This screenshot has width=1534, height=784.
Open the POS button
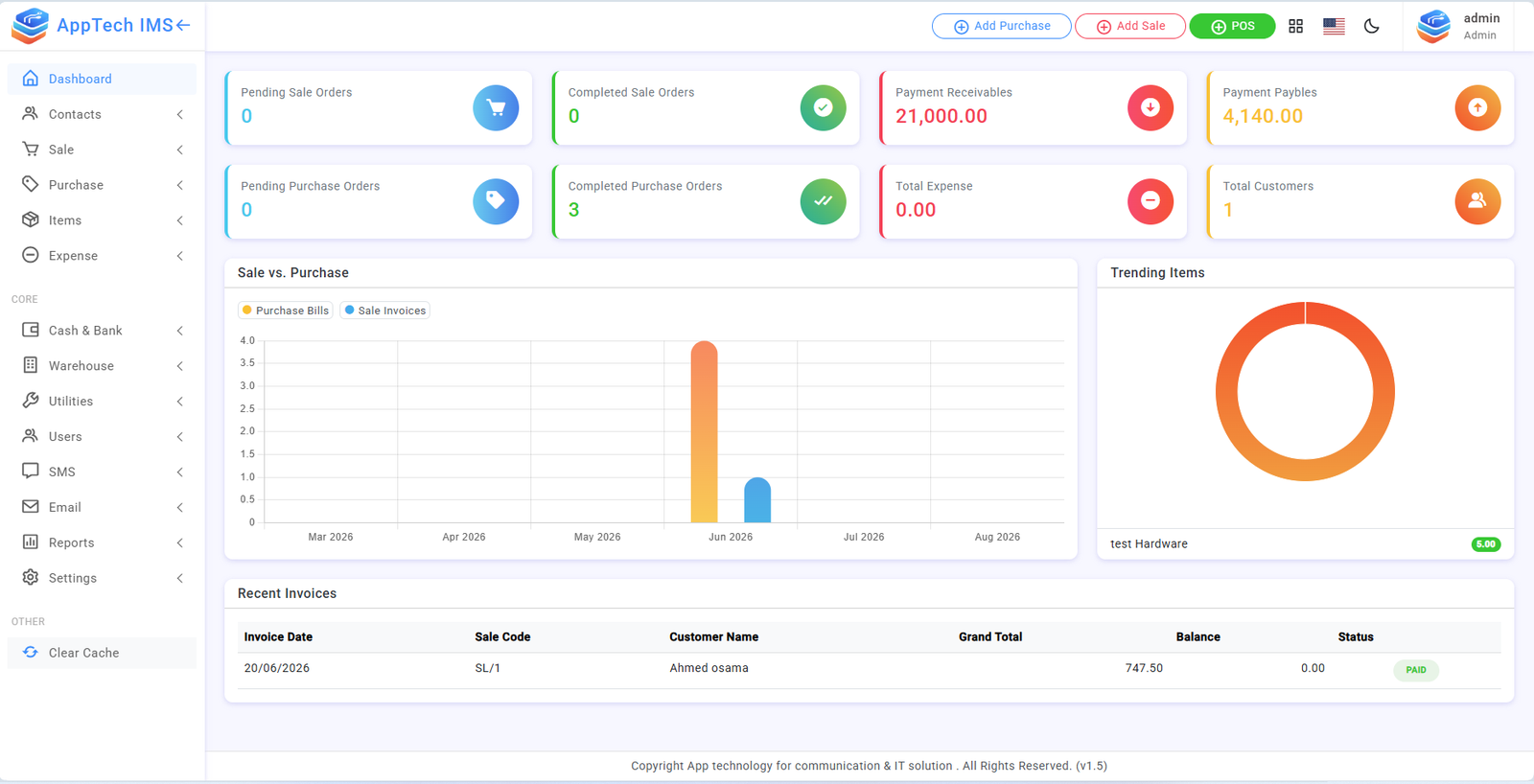tap(1232, 26)
